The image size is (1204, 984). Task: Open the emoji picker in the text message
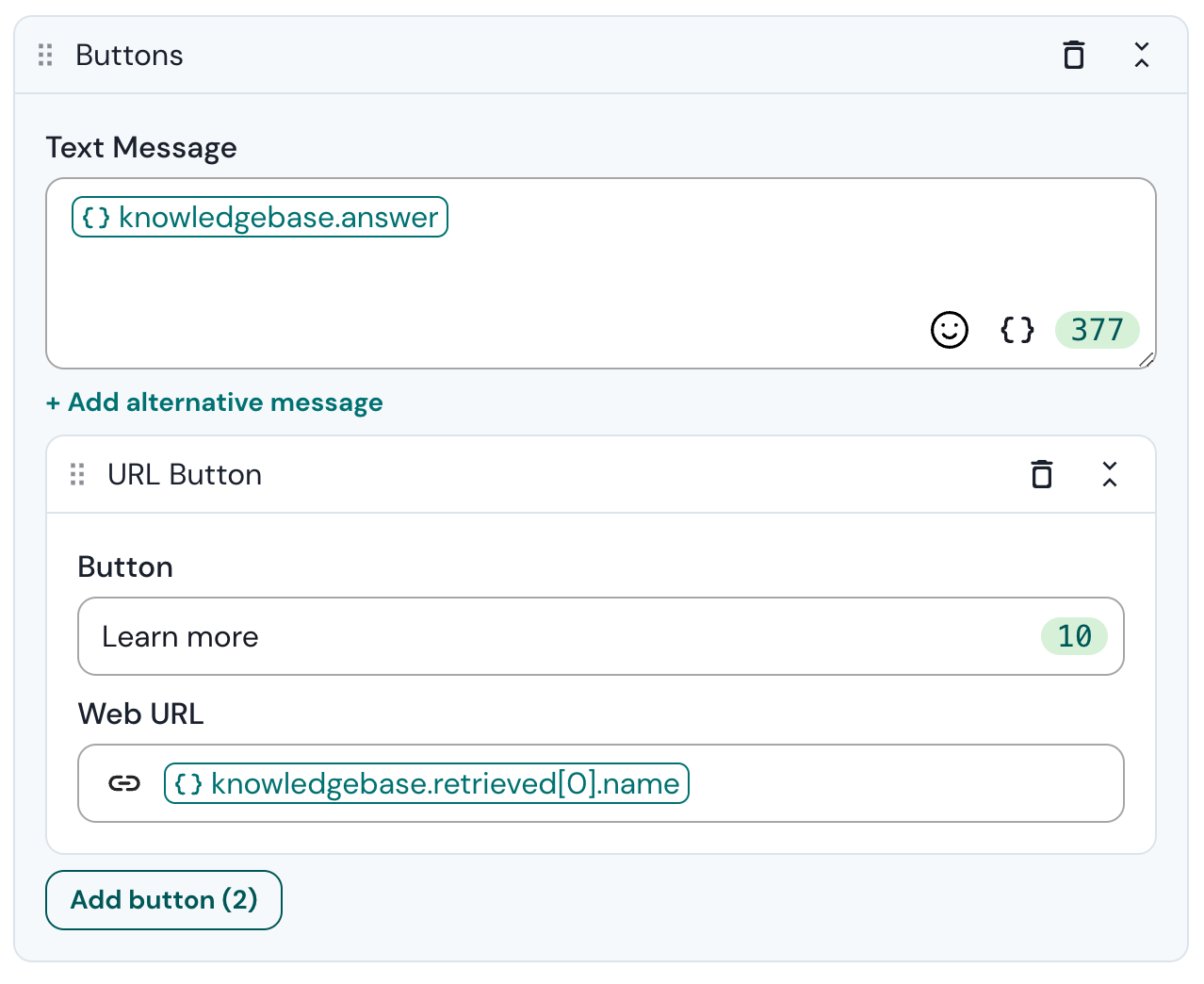pyautogui.click(x=950, y=330)
